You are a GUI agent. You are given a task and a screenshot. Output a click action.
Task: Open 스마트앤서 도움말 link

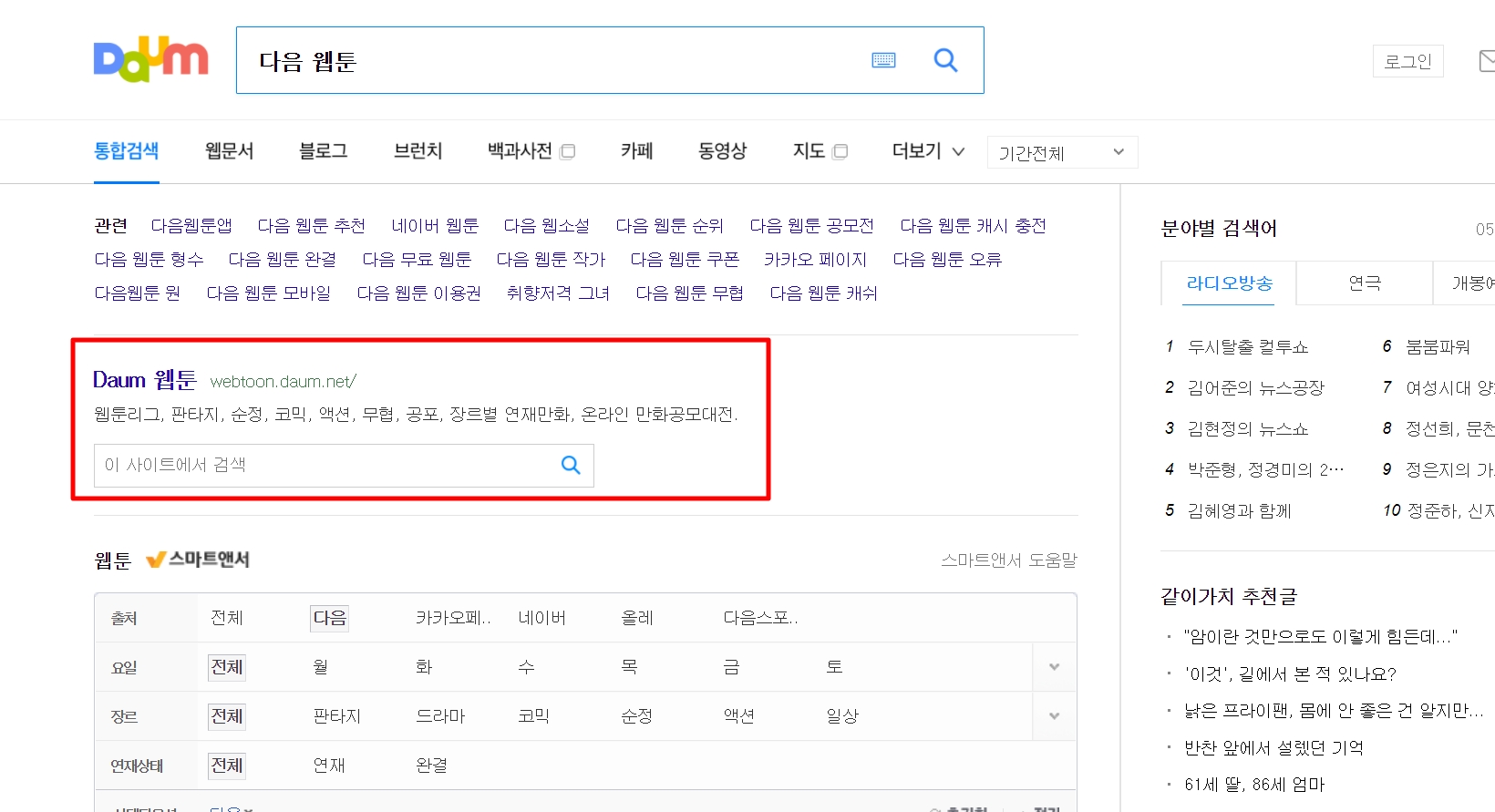(1009, 560)
